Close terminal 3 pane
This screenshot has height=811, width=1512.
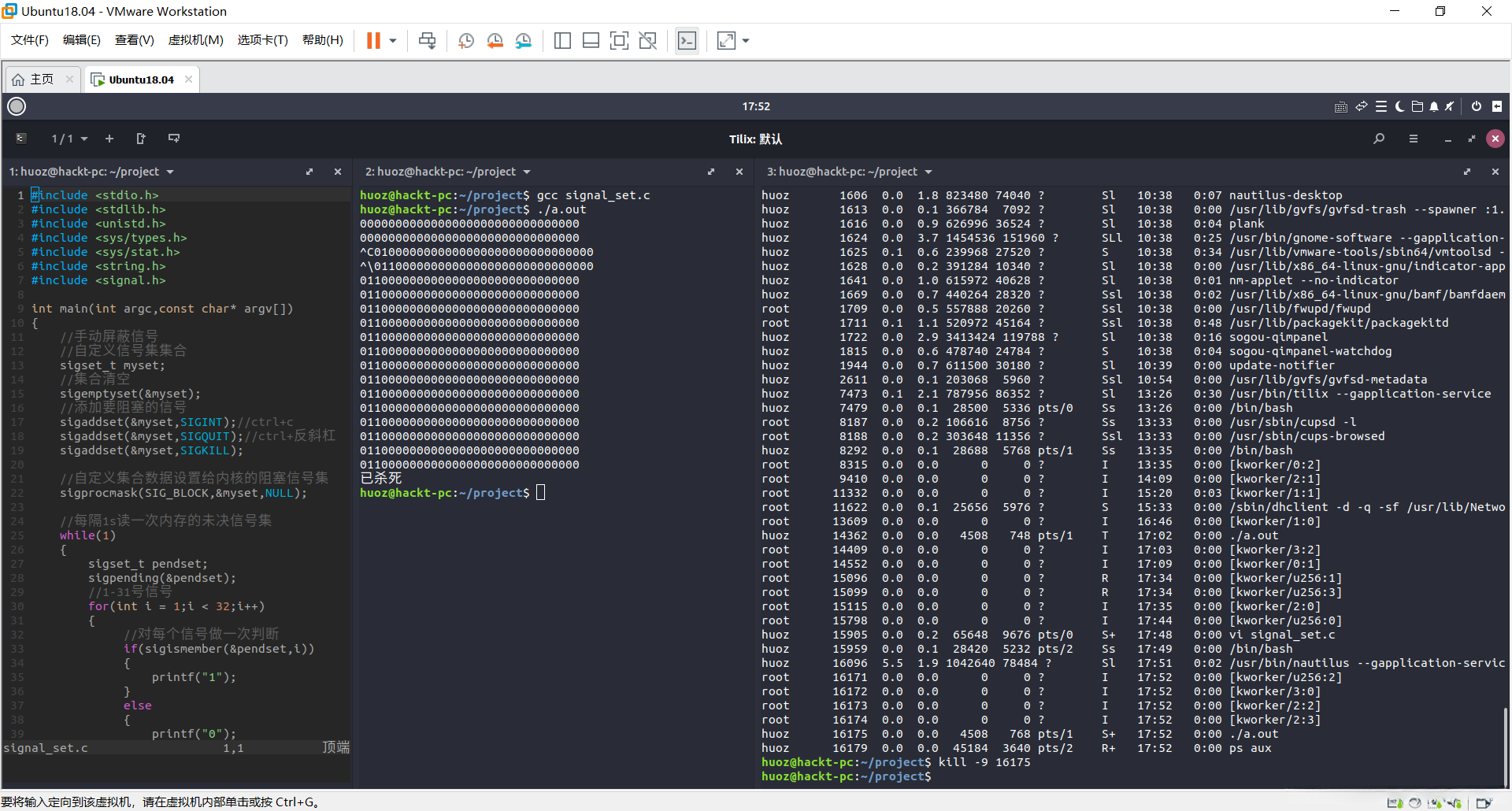1495,172
